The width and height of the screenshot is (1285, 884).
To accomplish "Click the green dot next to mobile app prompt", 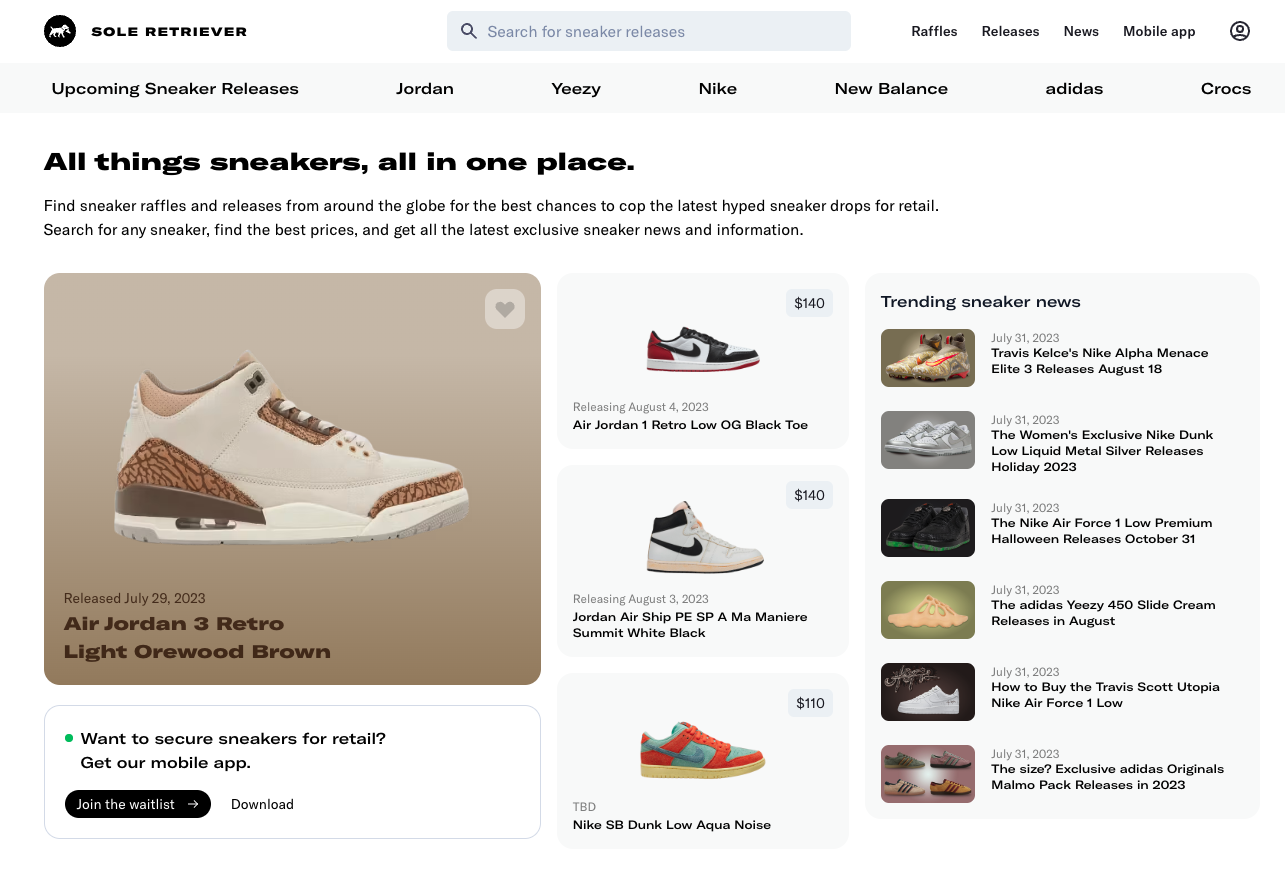I will tap(67, 737).
